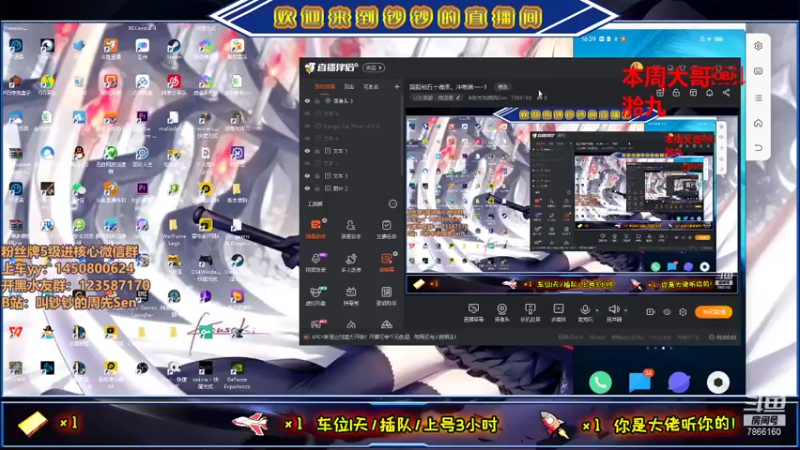
Task: Open the green phone dialer app in emulator dock
Action: tap(601, 382)
